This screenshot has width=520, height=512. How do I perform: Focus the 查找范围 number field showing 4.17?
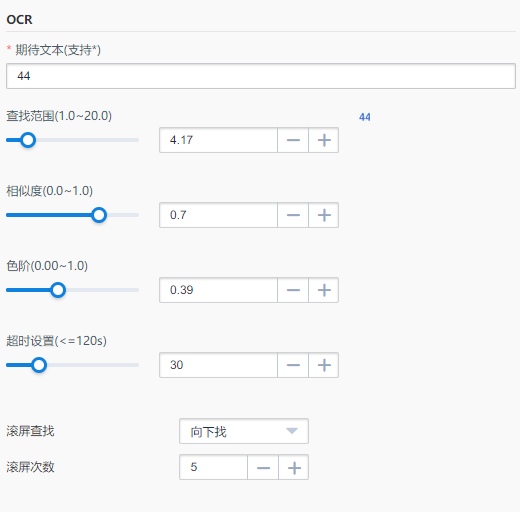(x=218, y=140)
